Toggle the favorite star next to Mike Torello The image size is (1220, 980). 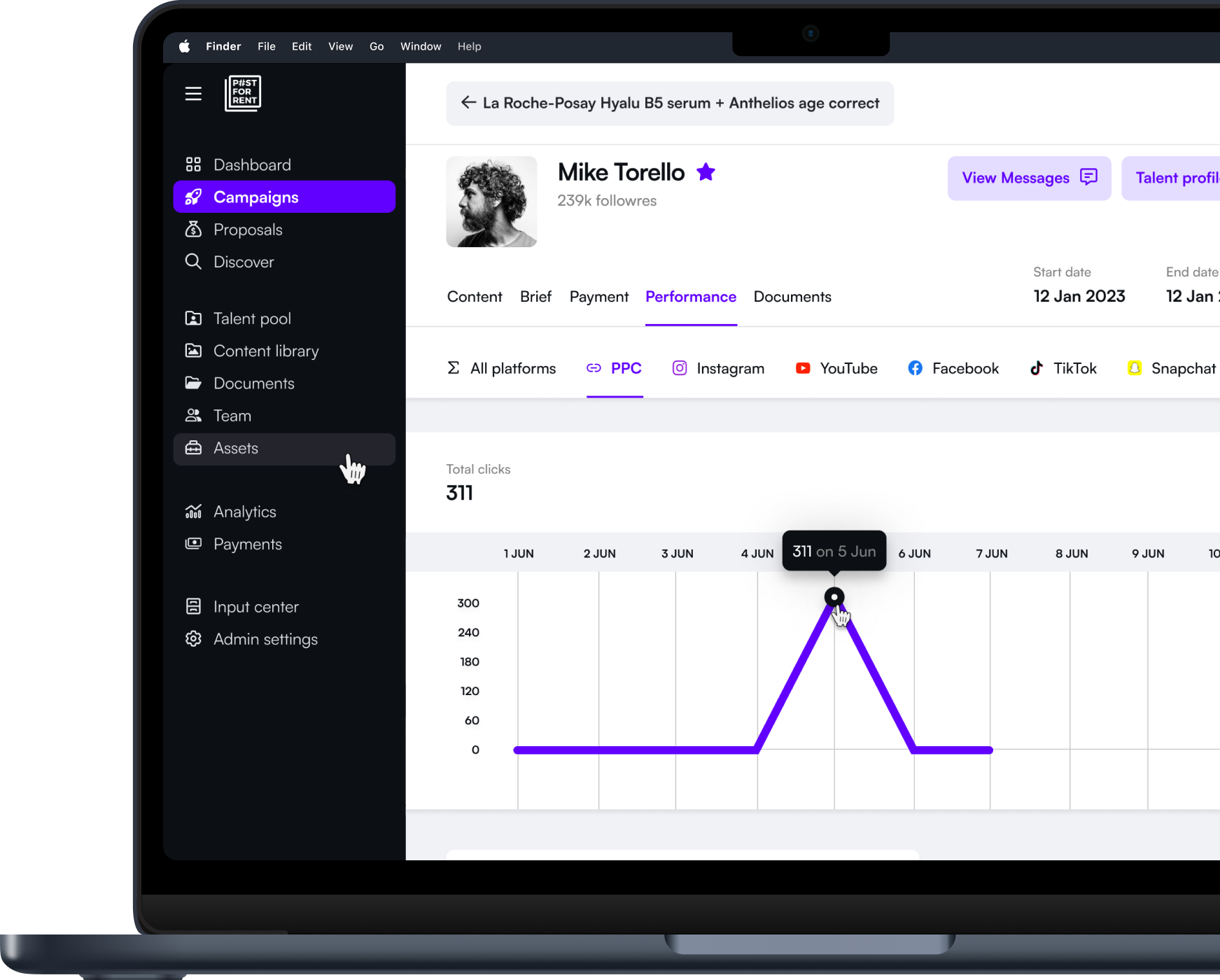(706, 171)
